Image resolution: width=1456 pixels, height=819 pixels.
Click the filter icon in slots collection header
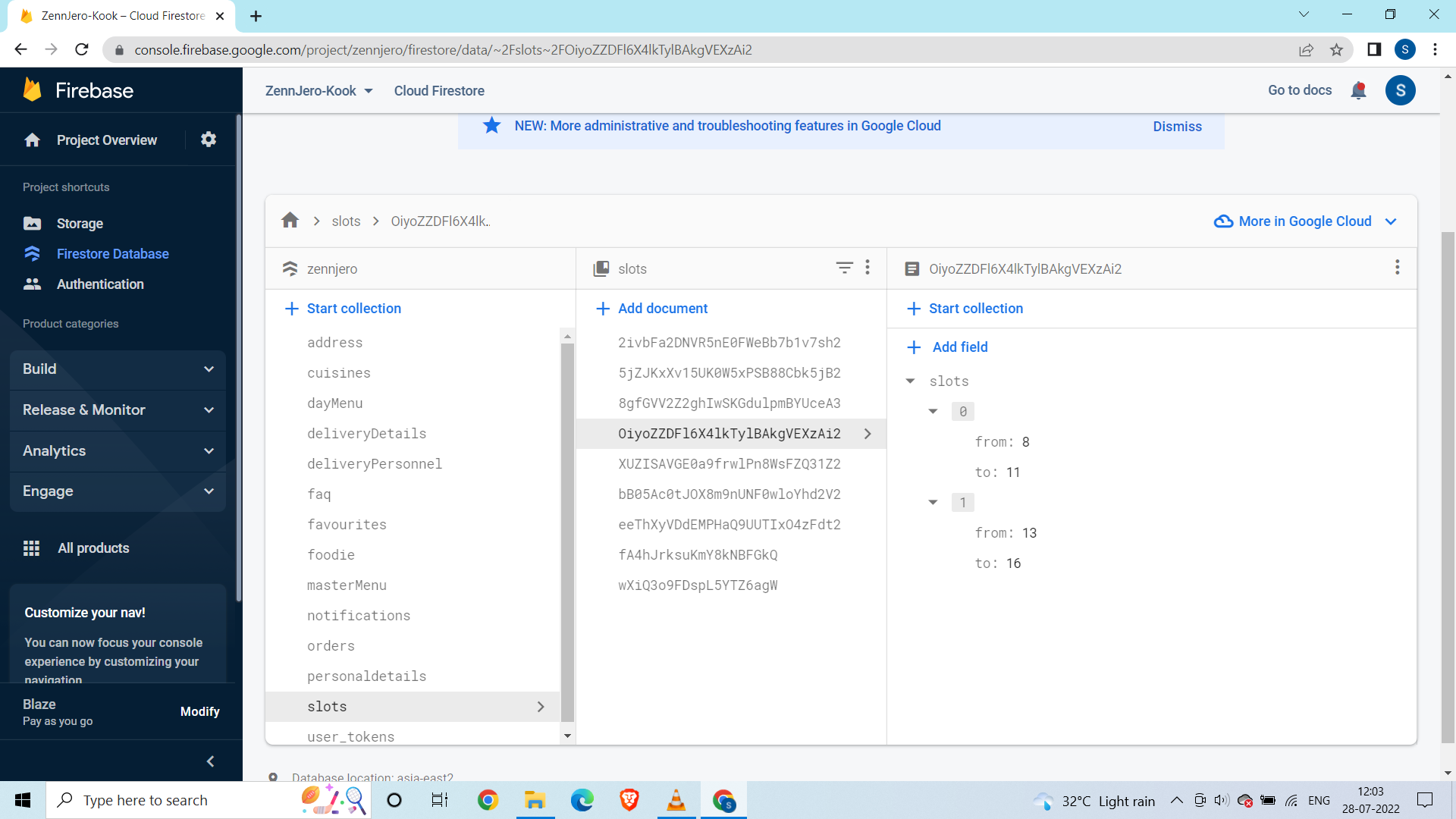tap(843, 268)
